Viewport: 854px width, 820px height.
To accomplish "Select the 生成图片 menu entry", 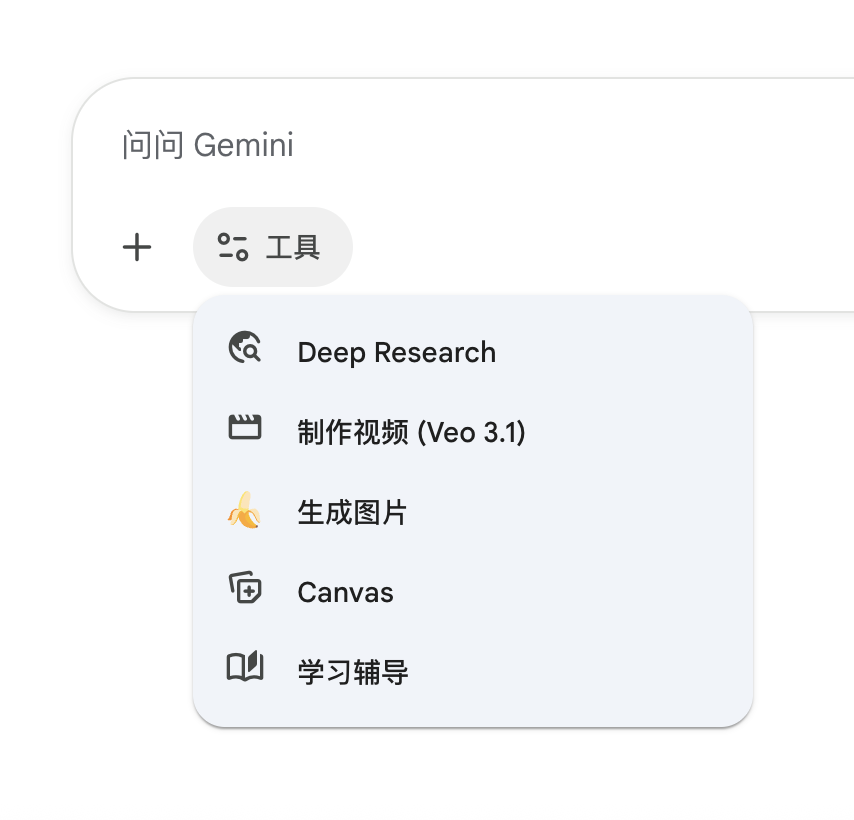I will (x=352, y=513).
